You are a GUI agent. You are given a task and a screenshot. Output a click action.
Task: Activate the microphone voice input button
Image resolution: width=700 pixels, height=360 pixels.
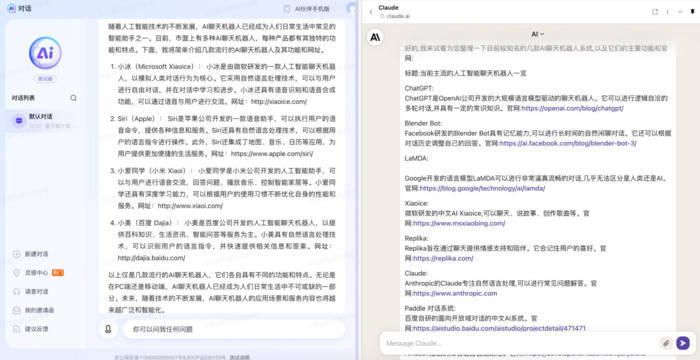click(108, 329)
